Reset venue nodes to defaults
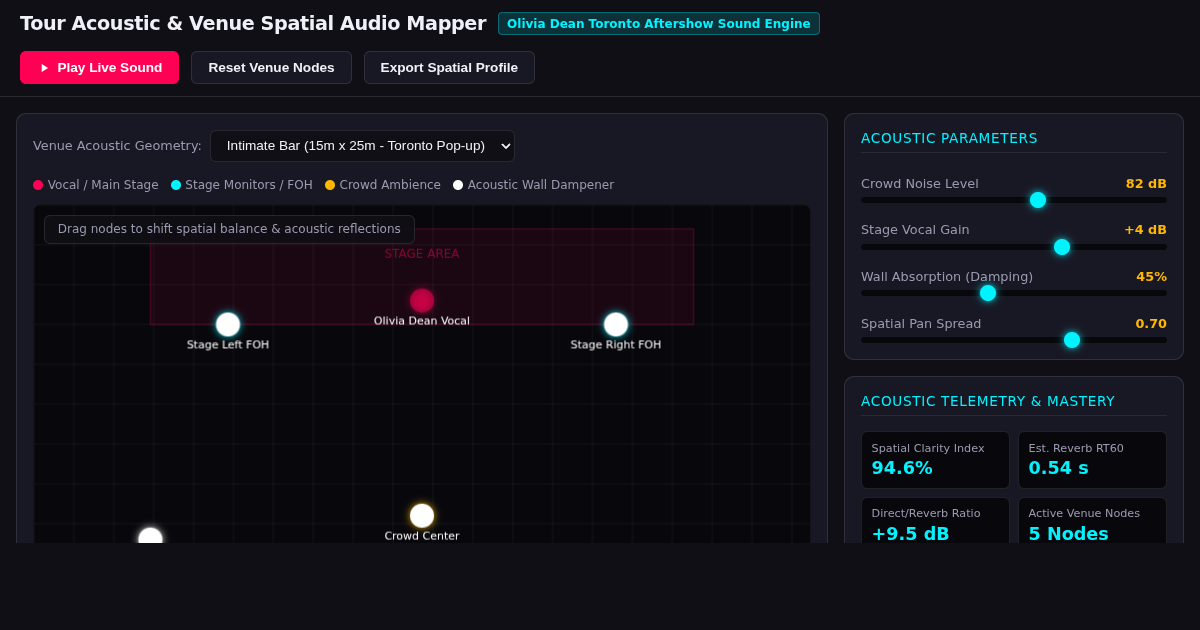Viewport: 1200px width, 630px height. 271,67
